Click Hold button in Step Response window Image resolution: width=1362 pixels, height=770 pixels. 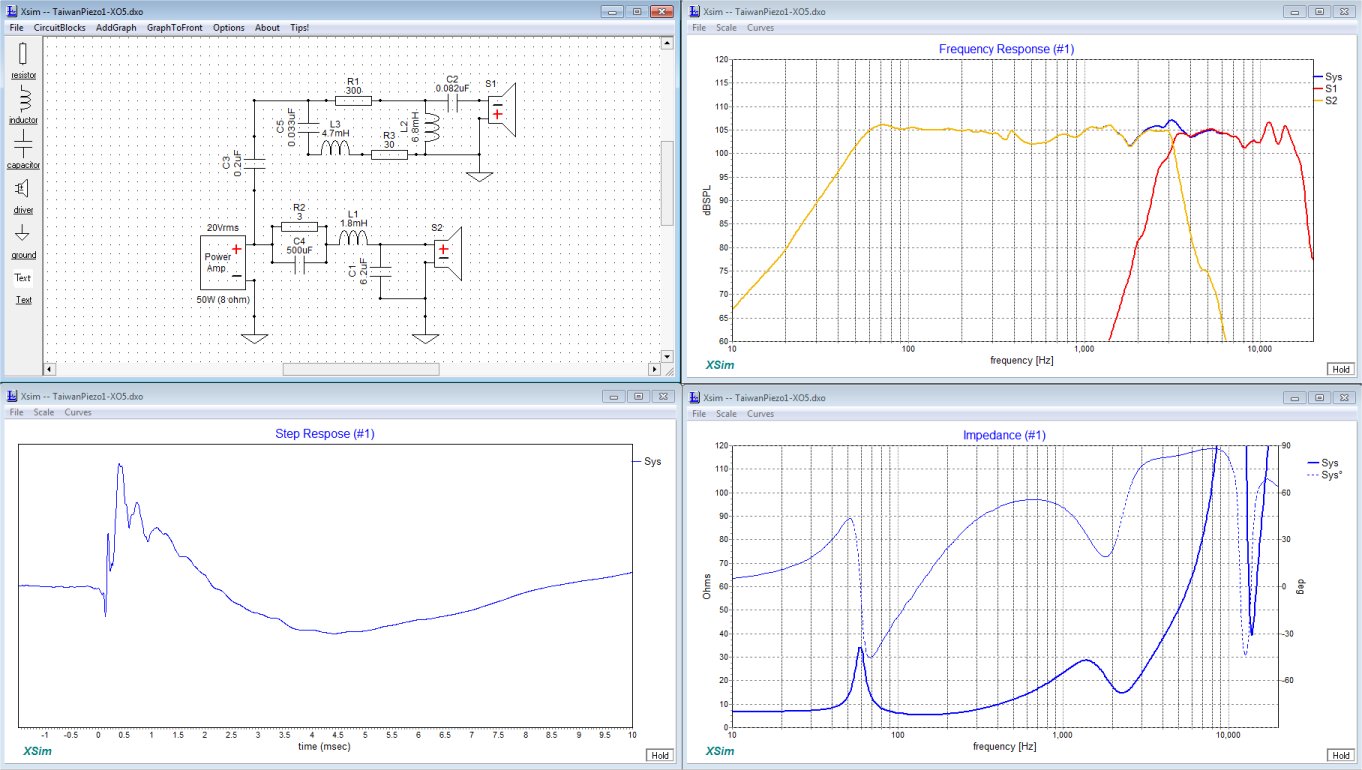point(659,755)
